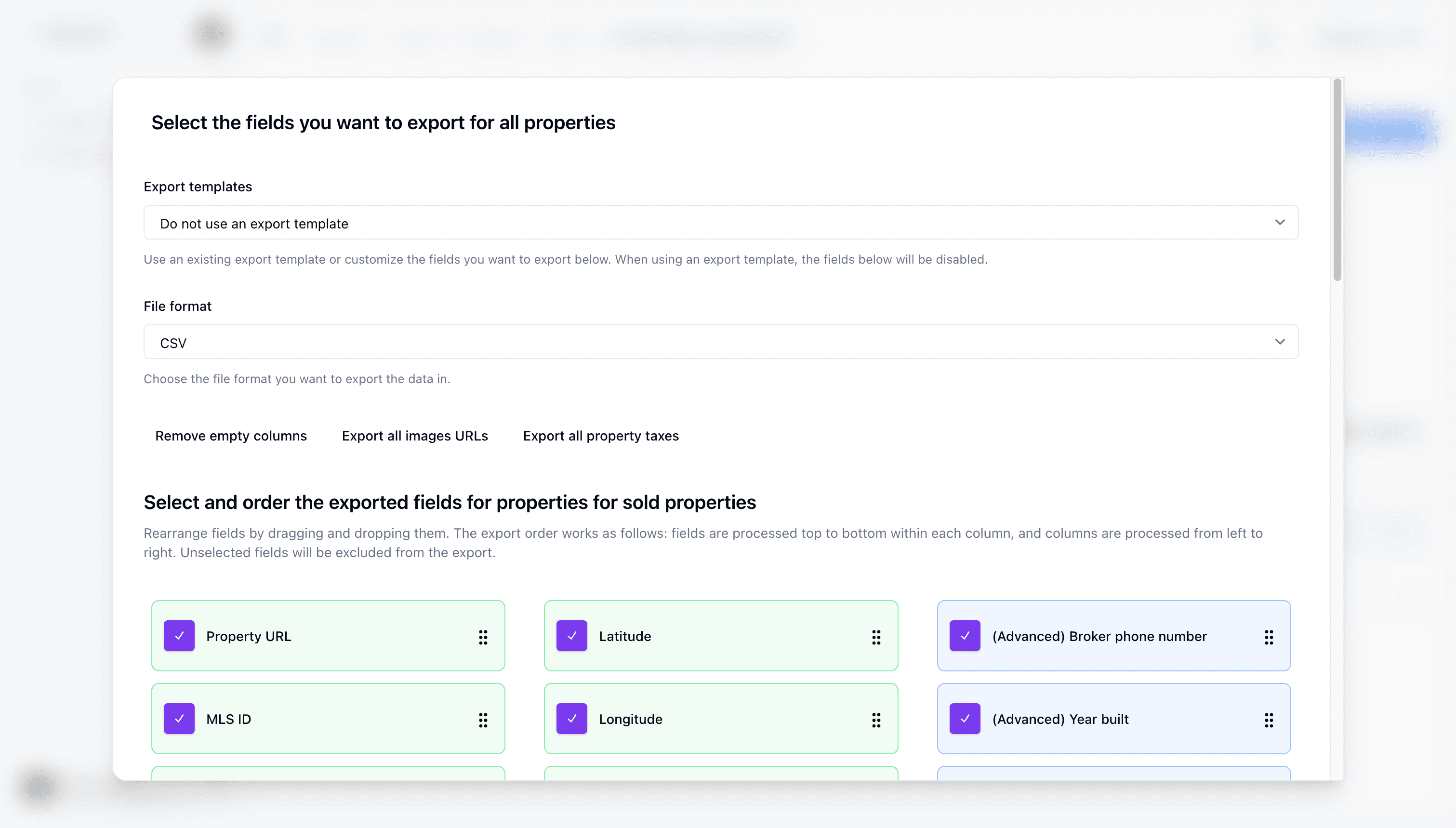Uncheck the Latitude checkbox

click(x=572, y=636)
